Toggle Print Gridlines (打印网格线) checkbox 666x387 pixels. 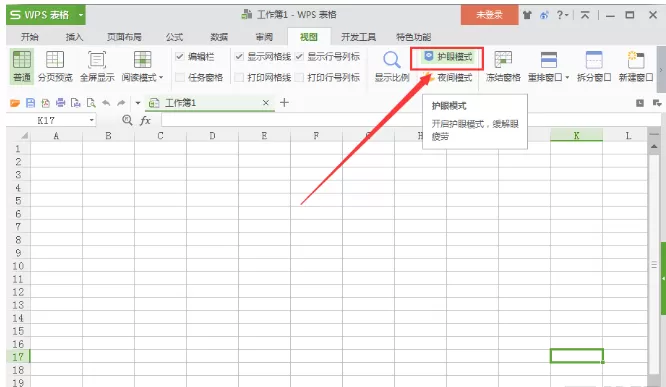pyautogui.click(x=239, y=77)
